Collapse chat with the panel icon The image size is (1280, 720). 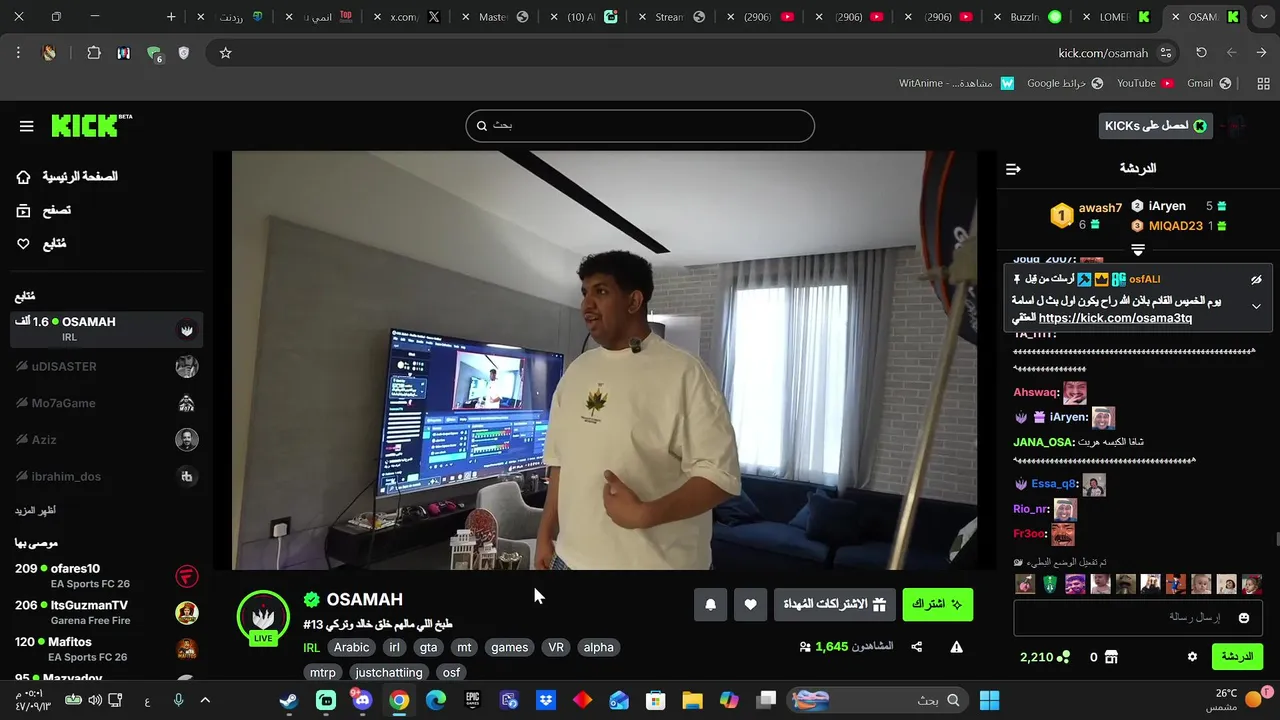point(1013,169)
